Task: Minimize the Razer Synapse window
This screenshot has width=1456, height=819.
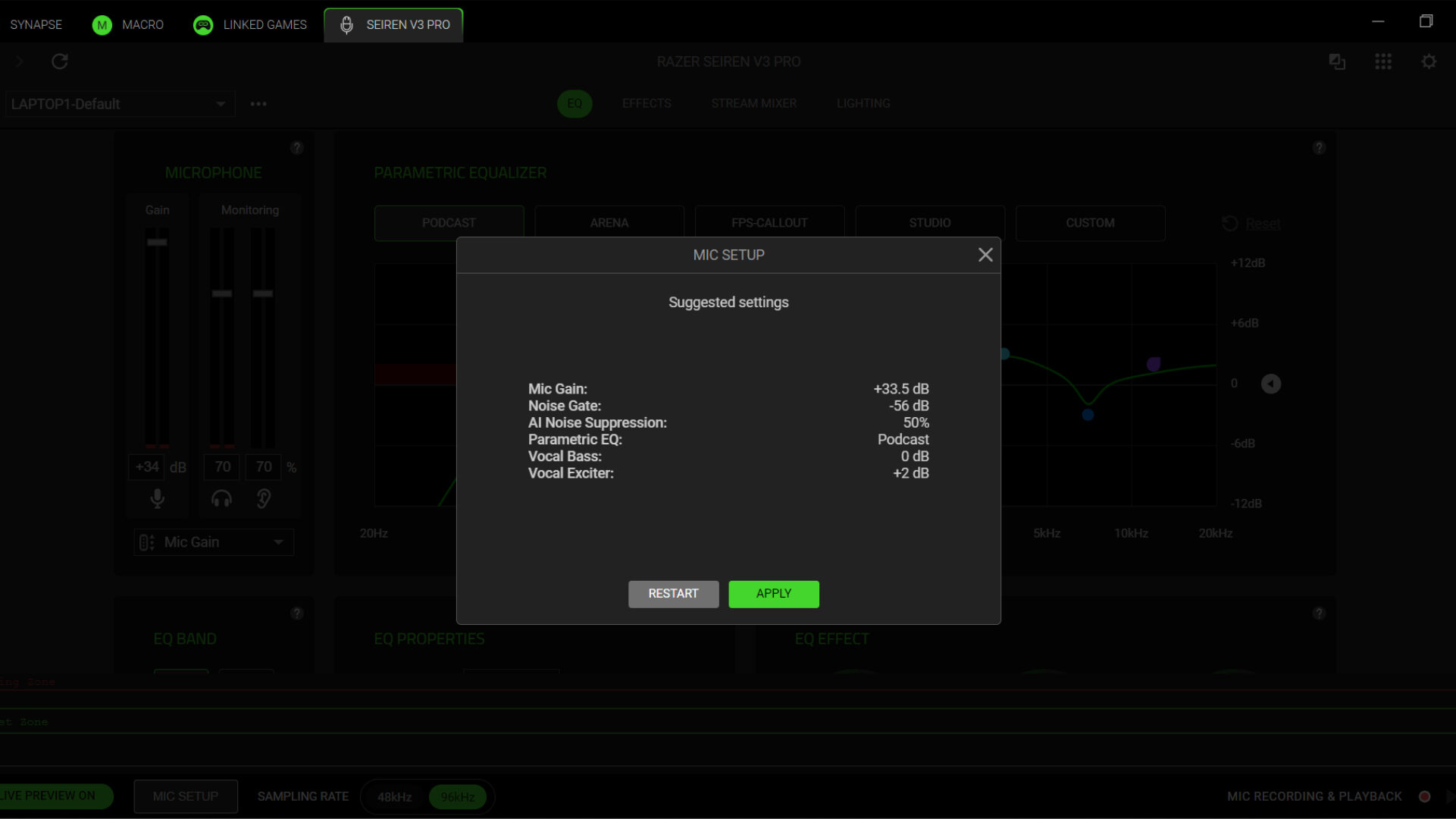Action: click(x=1378, y=21)
